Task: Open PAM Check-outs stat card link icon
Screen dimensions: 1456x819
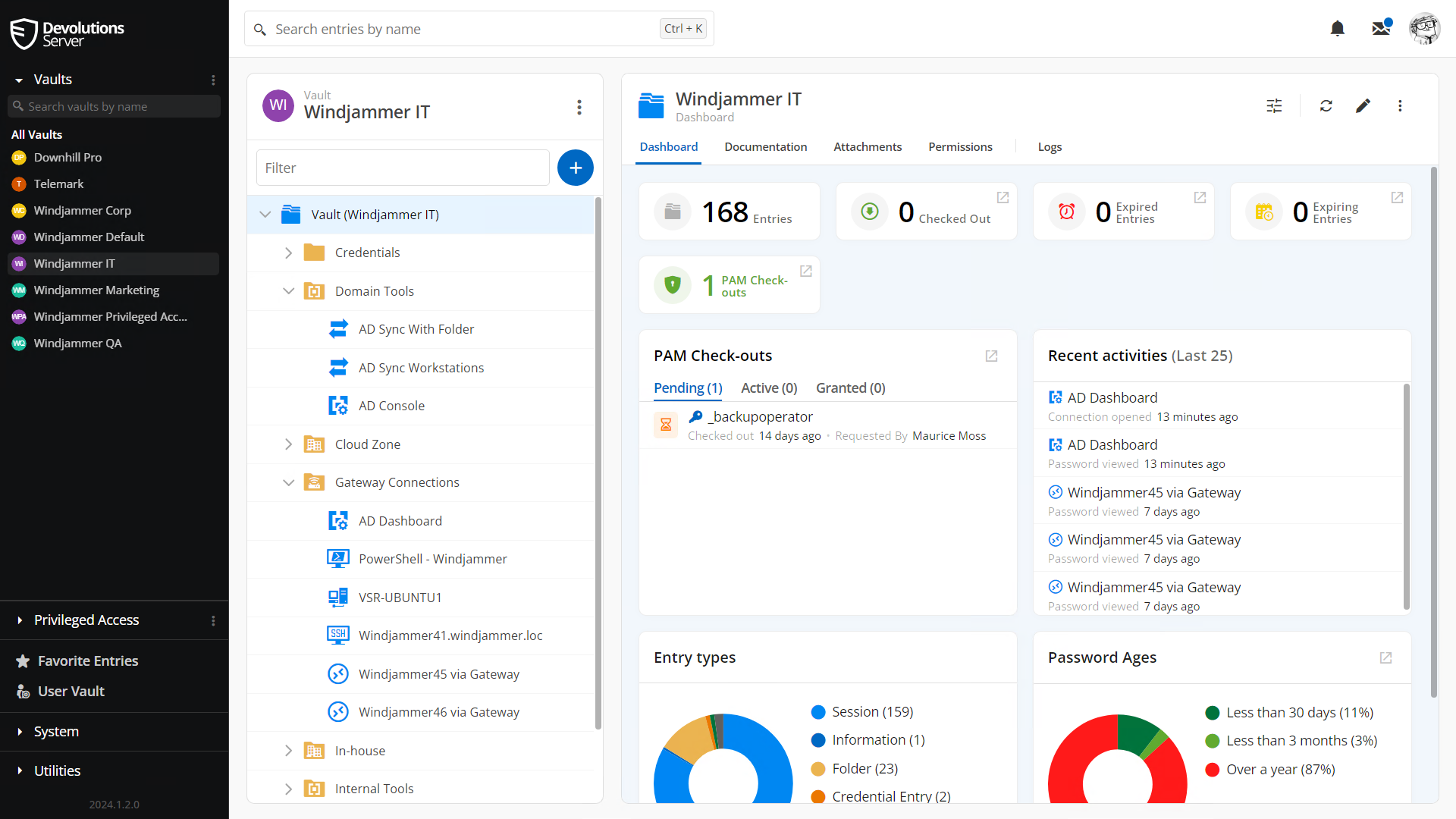Action: [x=806, y=271]
